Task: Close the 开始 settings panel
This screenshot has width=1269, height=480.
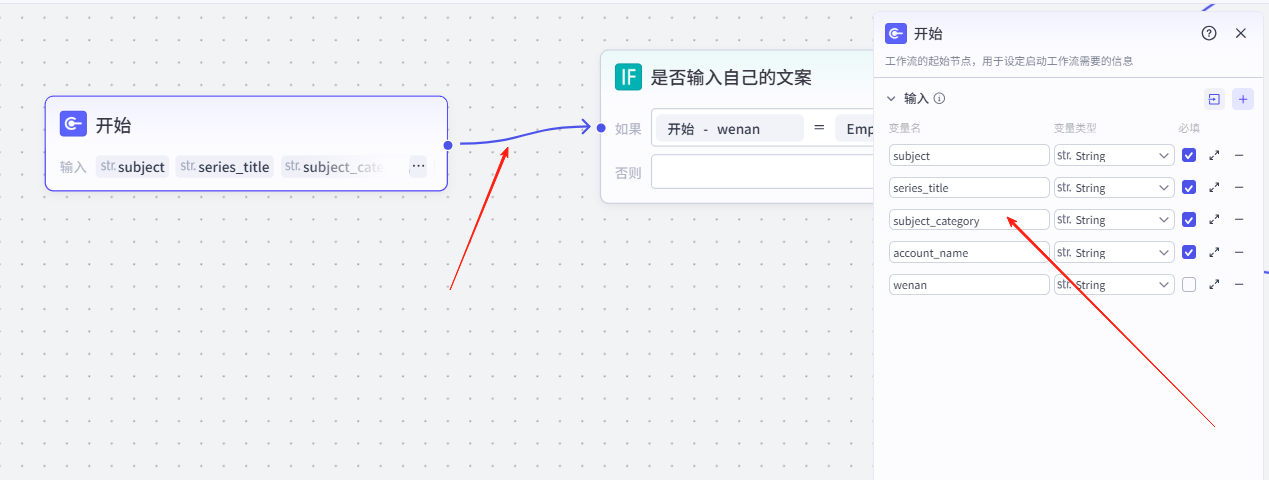Action: point(1241,33)
